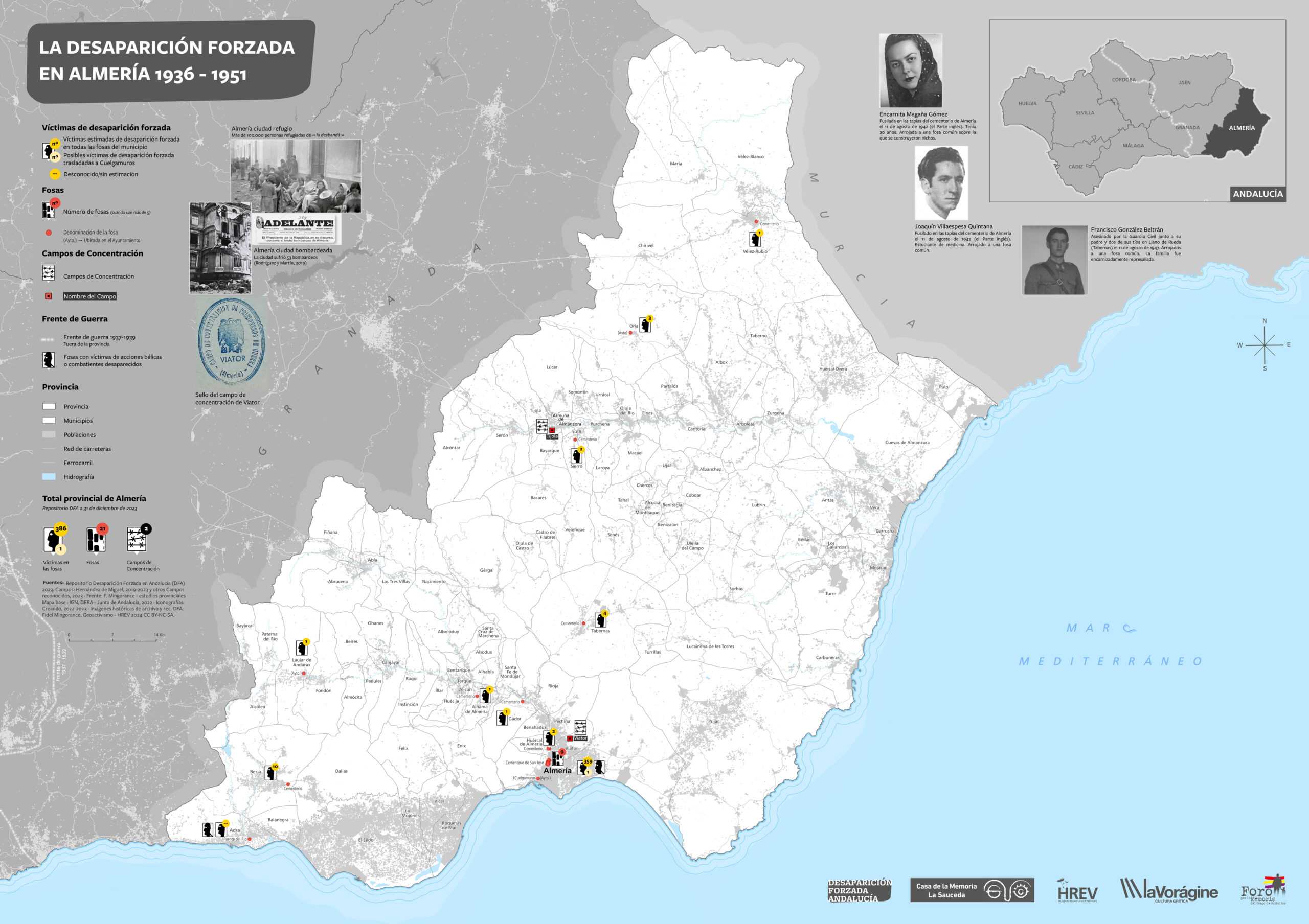Click the Viator camp seal stamp image
This screenshot has width=1309, height=924.
click(x=231, y=342)
